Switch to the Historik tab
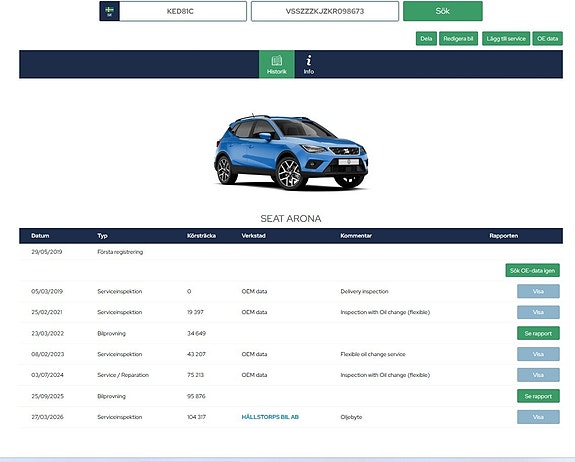The height and width of the screenshot is (462, 575). point(276,65)
